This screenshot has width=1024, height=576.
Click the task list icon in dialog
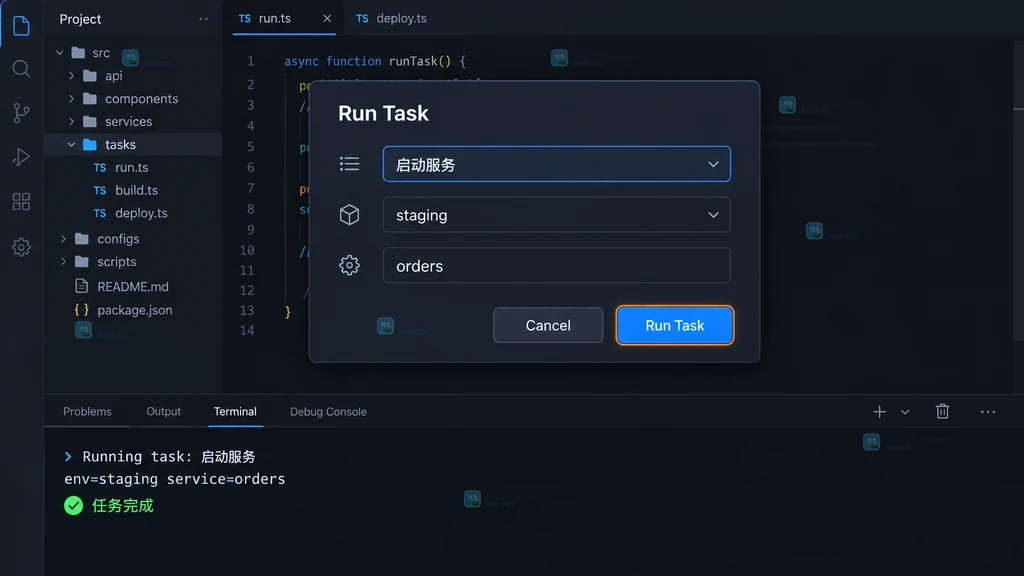pos(349,164)
